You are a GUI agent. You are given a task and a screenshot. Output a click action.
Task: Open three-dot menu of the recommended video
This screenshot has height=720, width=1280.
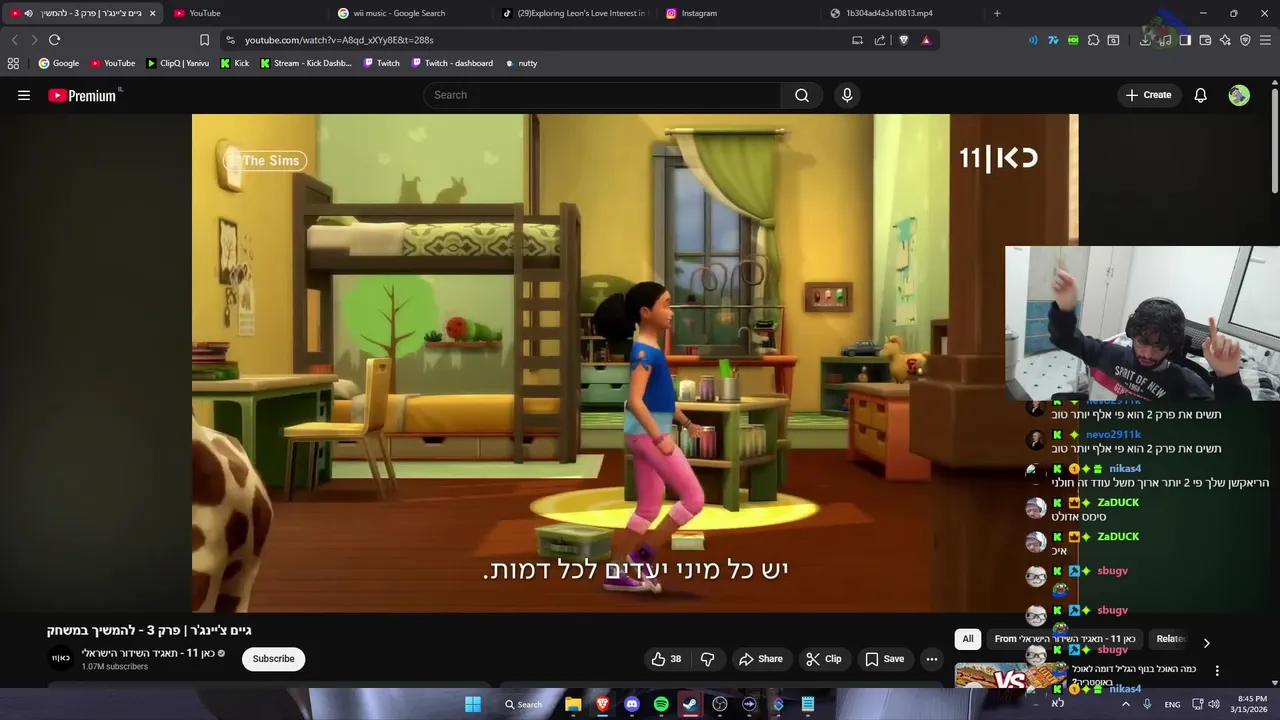coord(1217,671)
